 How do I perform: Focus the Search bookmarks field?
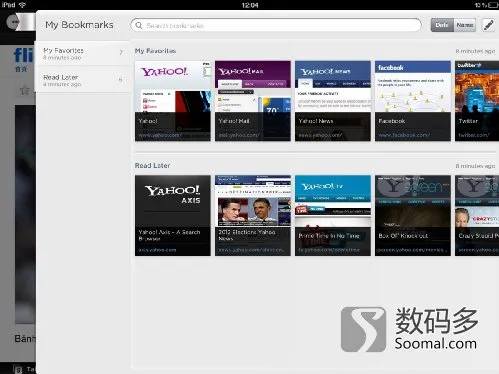(x=276, y=25)
